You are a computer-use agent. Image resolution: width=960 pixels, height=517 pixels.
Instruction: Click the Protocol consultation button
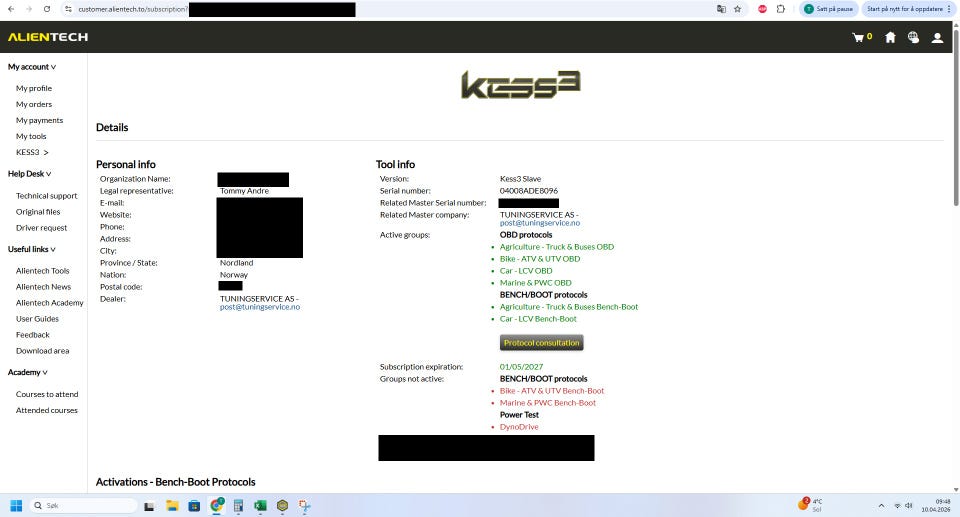[x=541, y=342]
